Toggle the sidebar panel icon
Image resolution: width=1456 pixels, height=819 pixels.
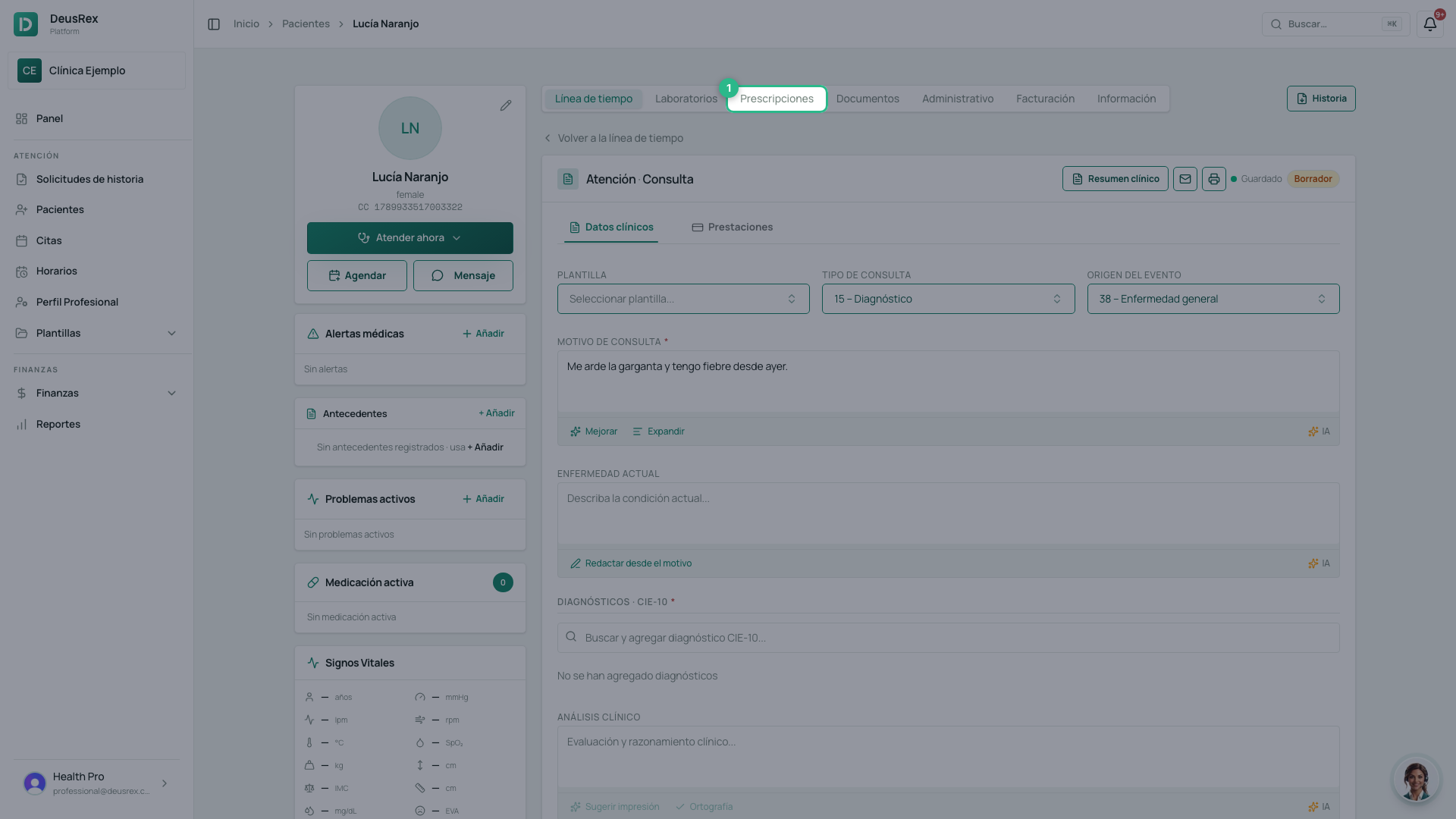point(214,24)
